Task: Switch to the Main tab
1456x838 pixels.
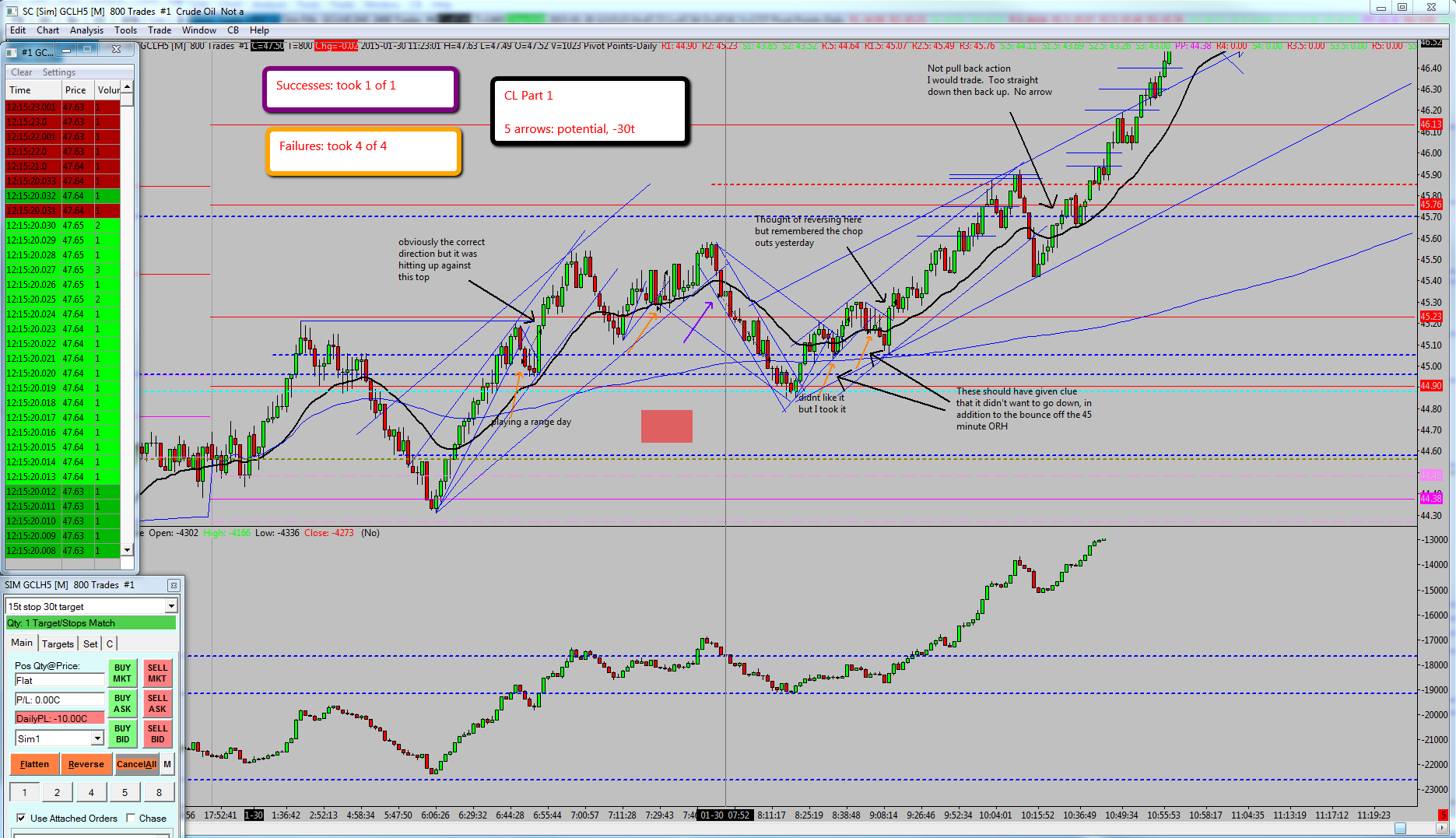Action: (22, 643)
